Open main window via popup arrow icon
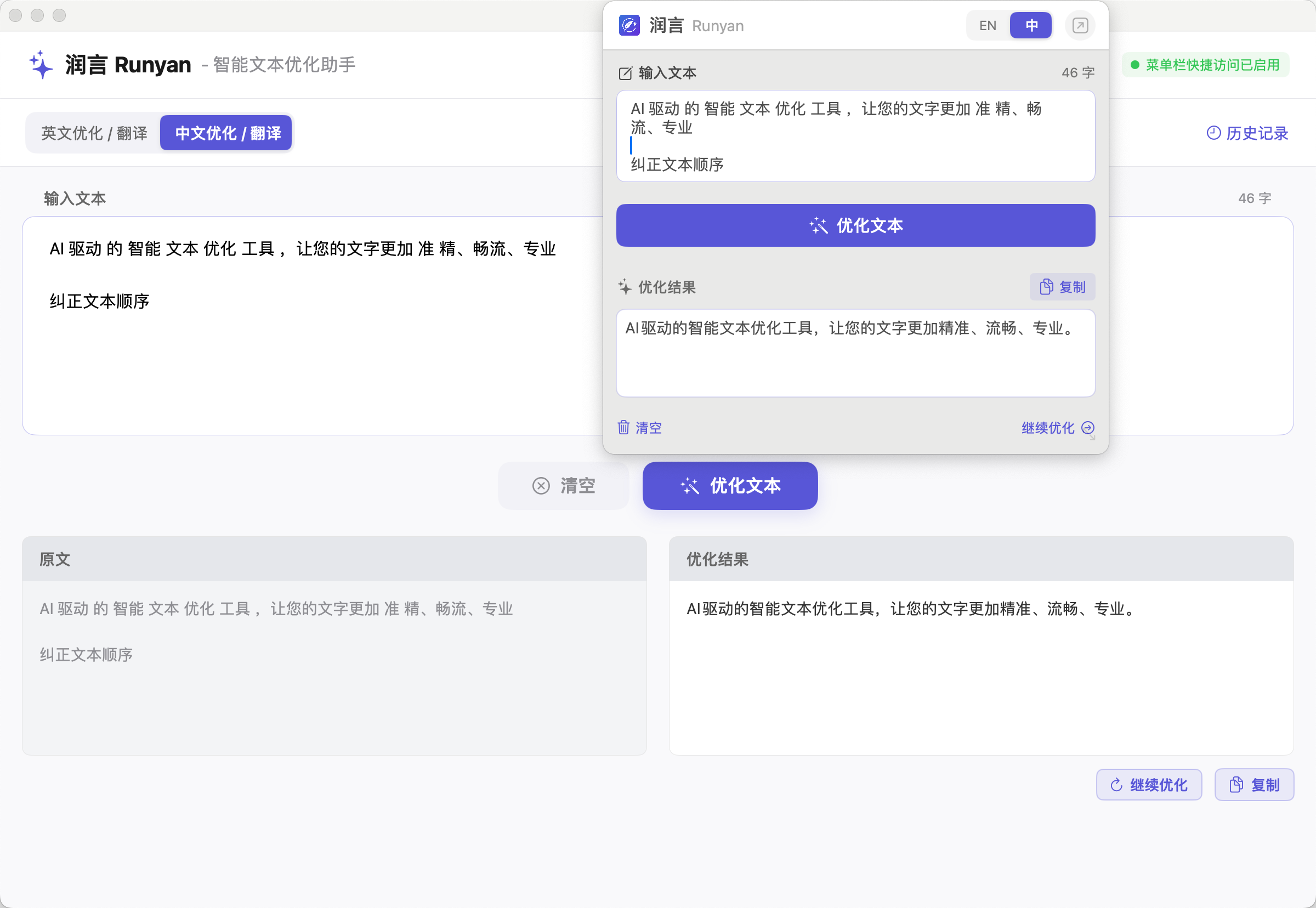The height and width of the screenshot is (908, 1316). pyautogui.click(x=1079, y=26)
